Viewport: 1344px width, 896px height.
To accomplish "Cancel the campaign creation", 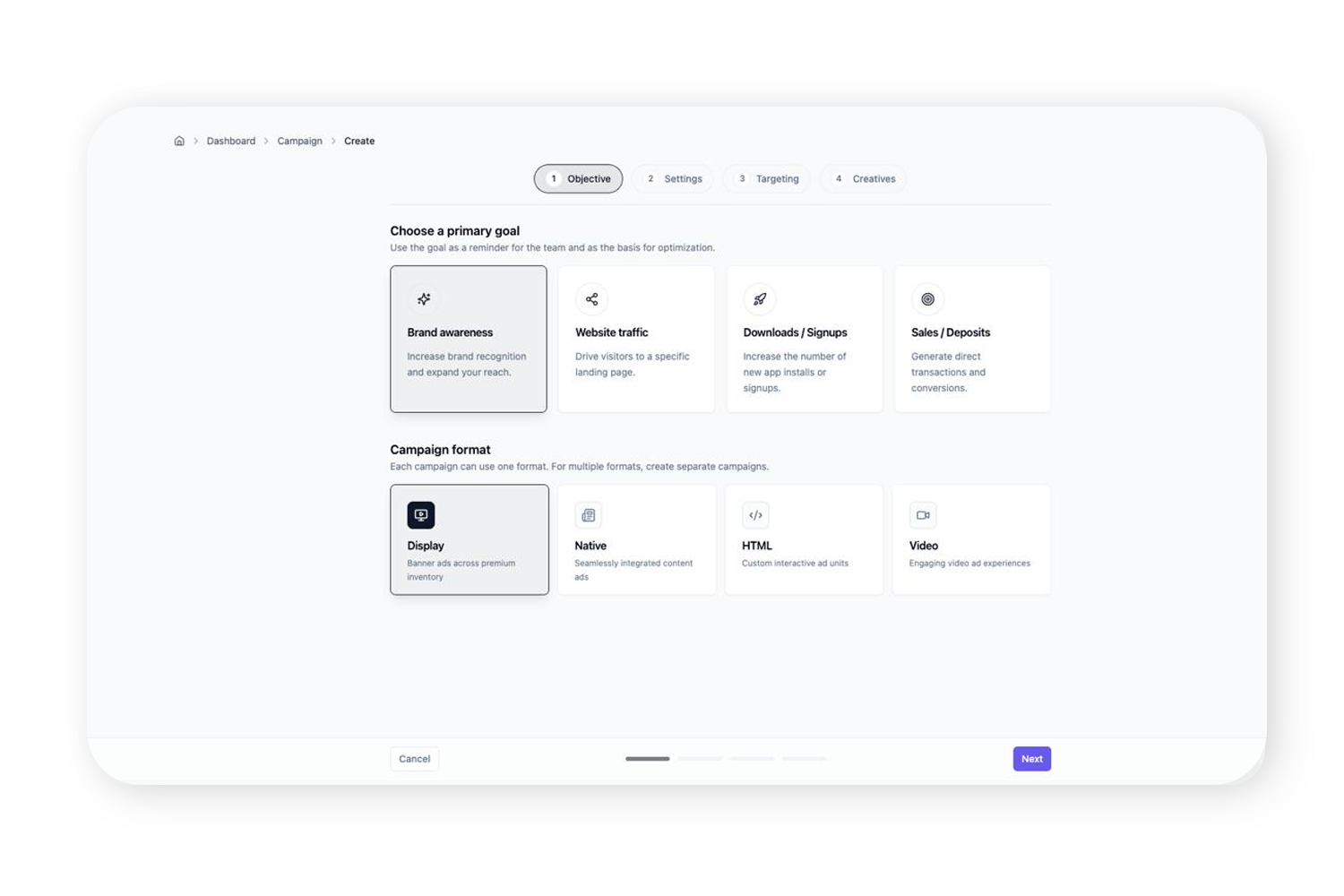I will [x=414, y=758].
